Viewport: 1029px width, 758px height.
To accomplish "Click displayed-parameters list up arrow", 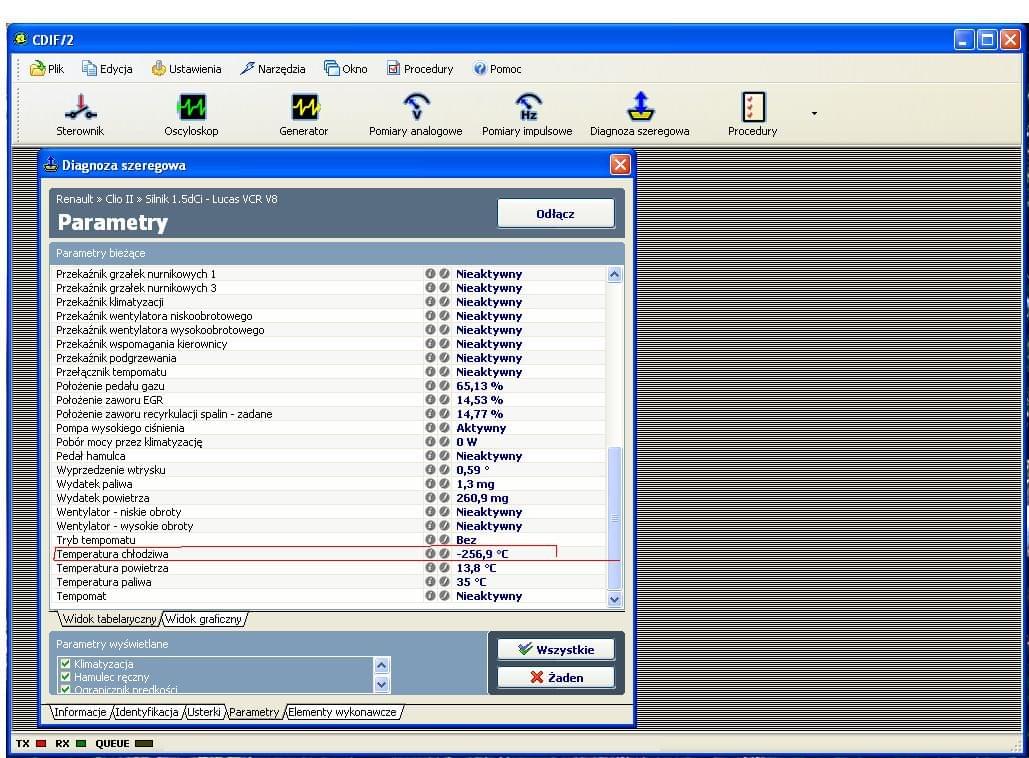I will click(382, 665).
